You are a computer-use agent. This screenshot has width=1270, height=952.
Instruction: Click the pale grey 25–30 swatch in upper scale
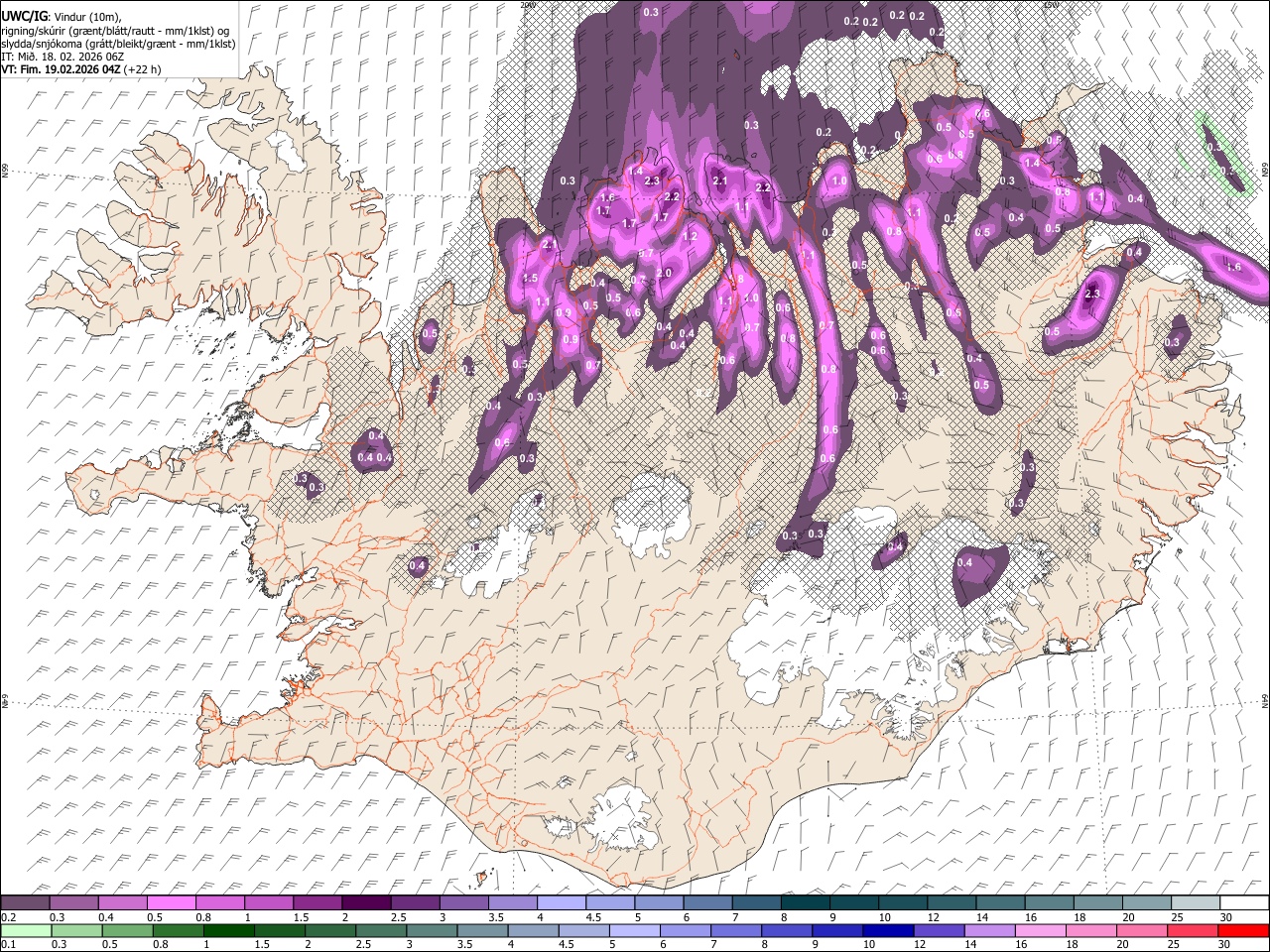tap(1196, 903)
